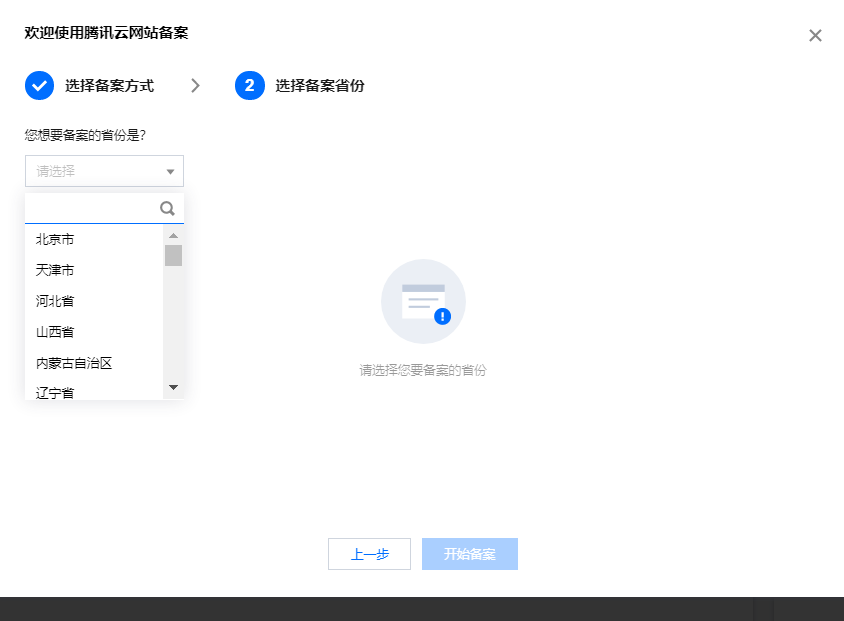
Task: Select step 选择备案方式
Action: (x=109, y=86)
